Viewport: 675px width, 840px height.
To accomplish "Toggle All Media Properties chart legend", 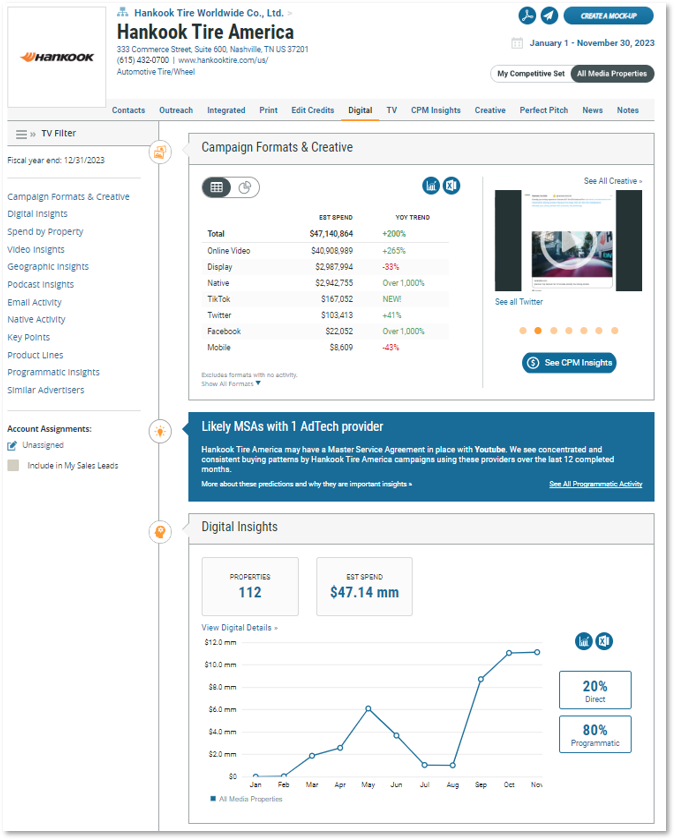I will point(246,799).
